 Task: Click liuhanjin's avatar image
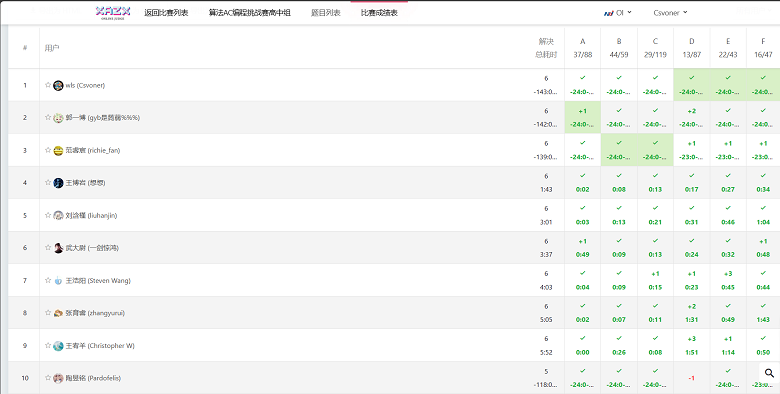(58, 215)
